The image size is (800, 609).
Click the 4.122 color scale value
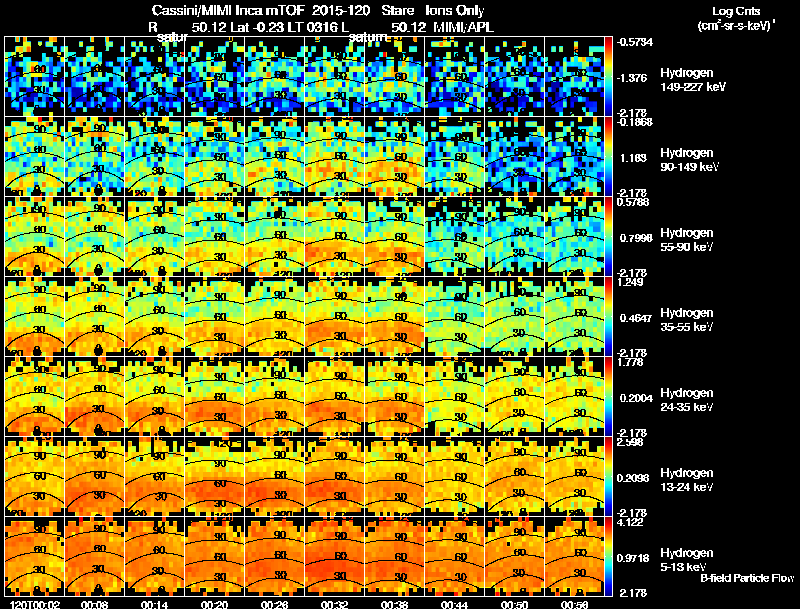tap(631, 522)
